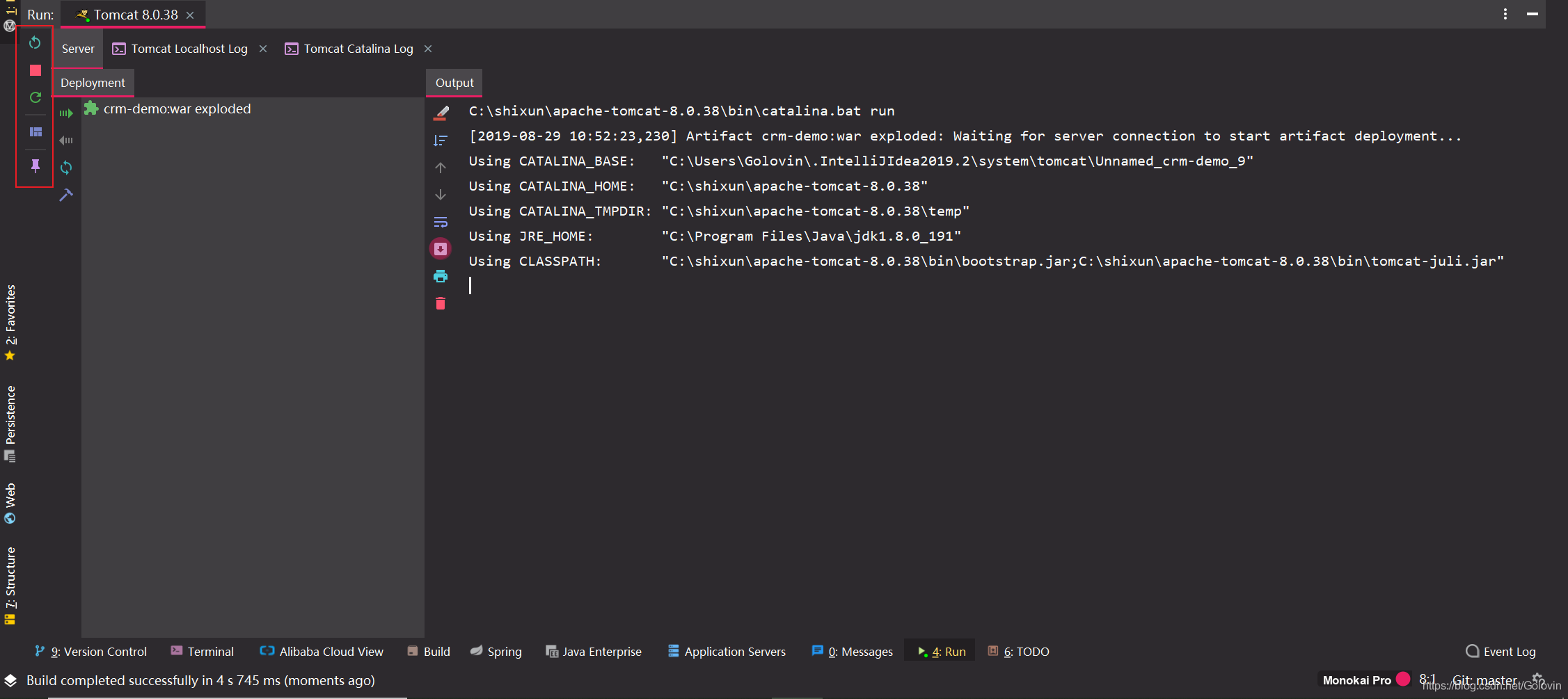Click Git: master branch widget
Screen dimensions: 1568x699
pyautogui.click(x=1484, y=680)
